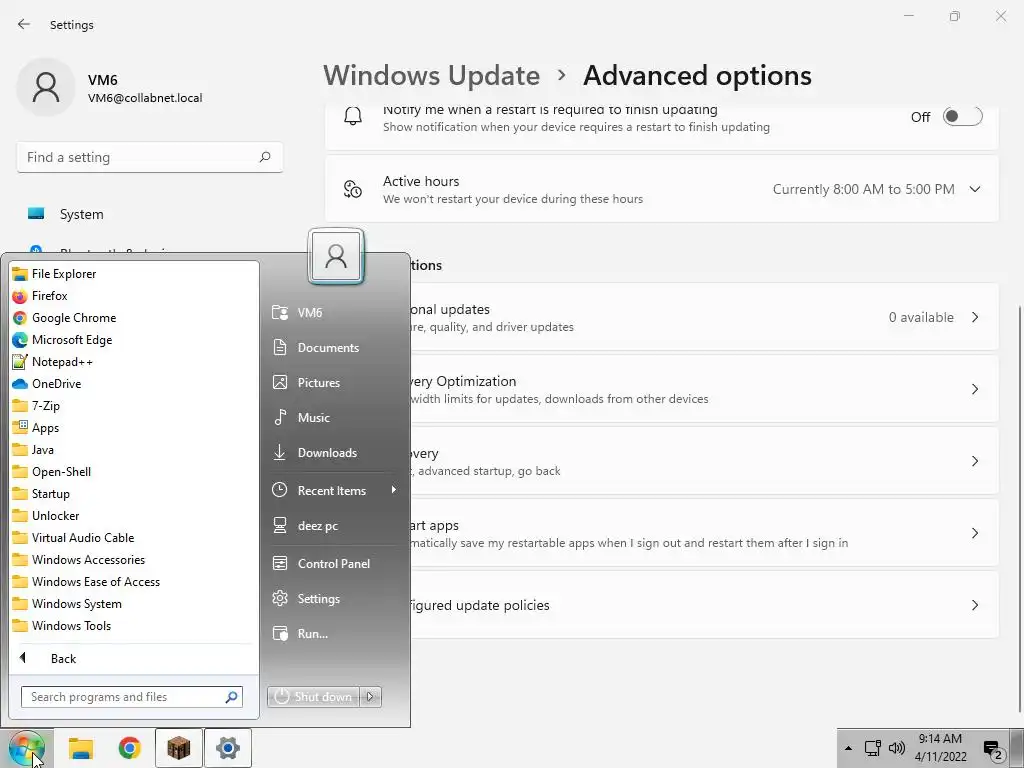Open the Run... dialog

coord(334,633)
